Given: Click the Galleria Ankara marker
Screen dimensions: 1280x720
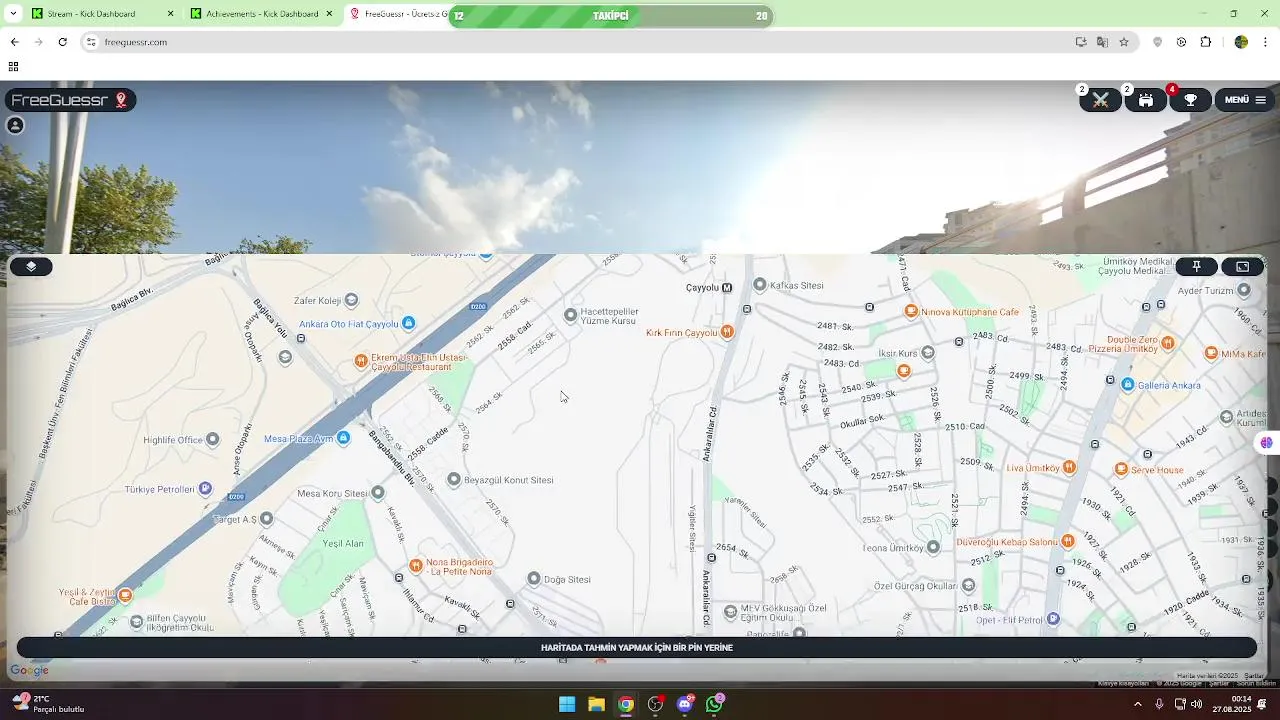Looking at the screenshot, I should point(1128,385).
